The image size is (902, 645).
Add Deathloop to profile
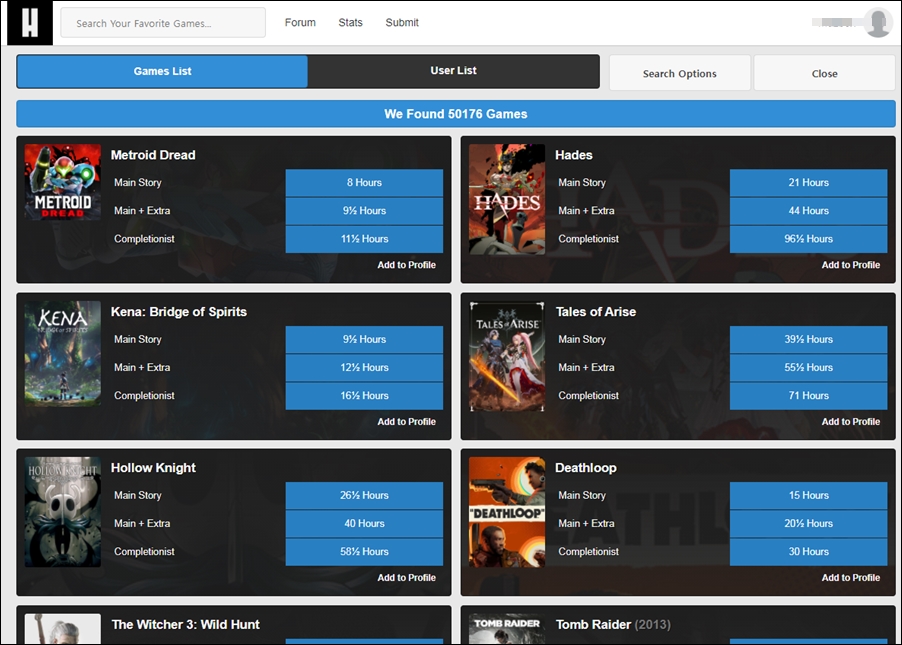coord(850,577)
